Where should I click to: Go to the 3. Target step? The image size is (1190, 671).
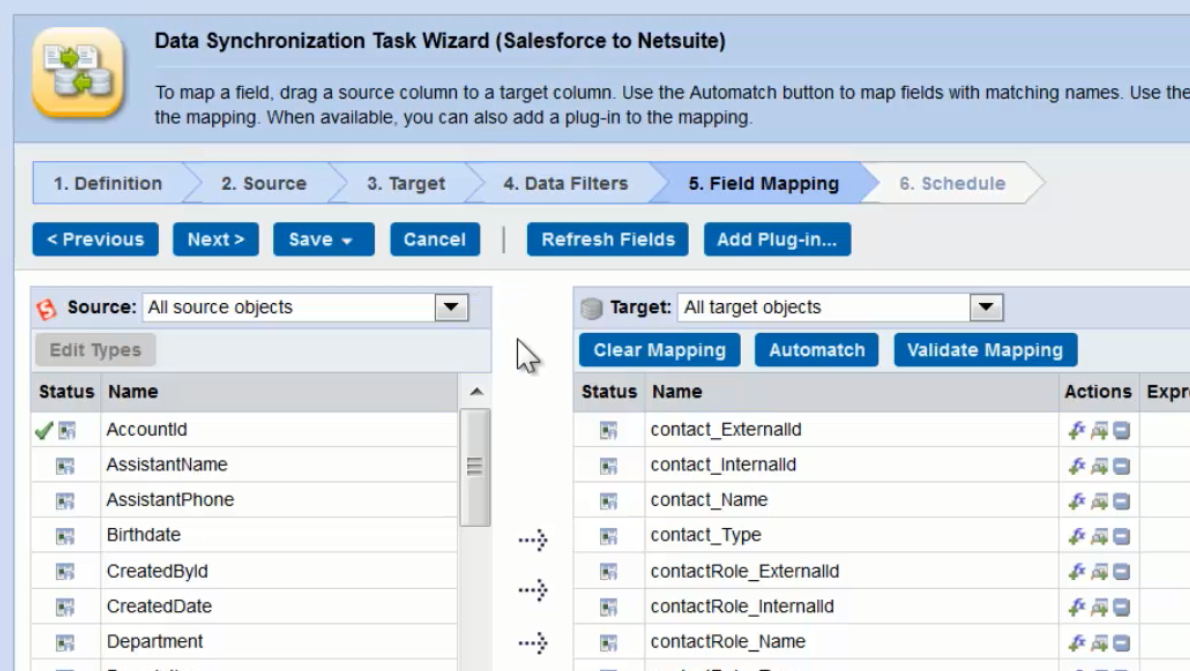pyautogui.click(x=406, y=183)
